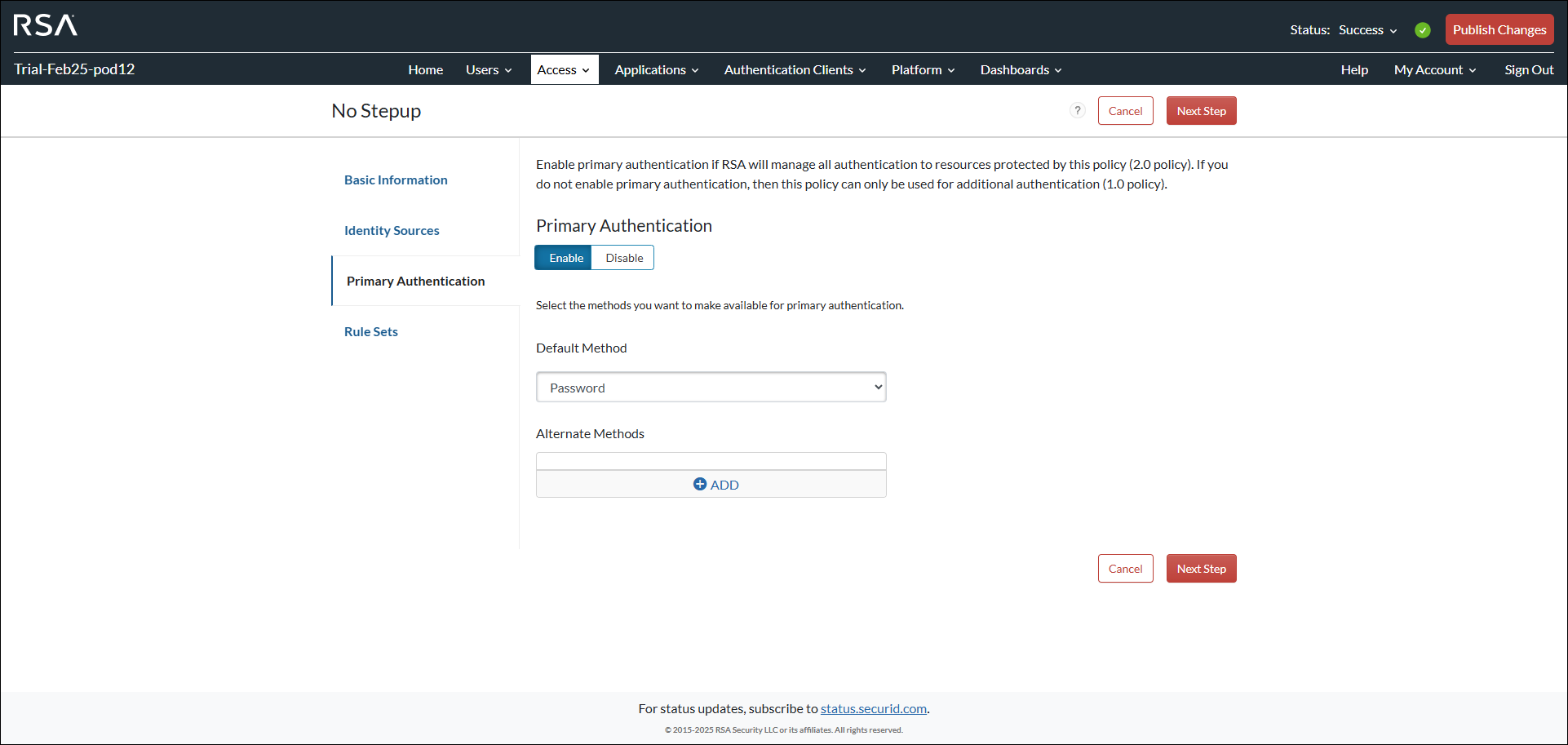This screenshot has width=1568, height=745.
Task: Click the green status success checkmark icon
Action: tap(1423, 29)
